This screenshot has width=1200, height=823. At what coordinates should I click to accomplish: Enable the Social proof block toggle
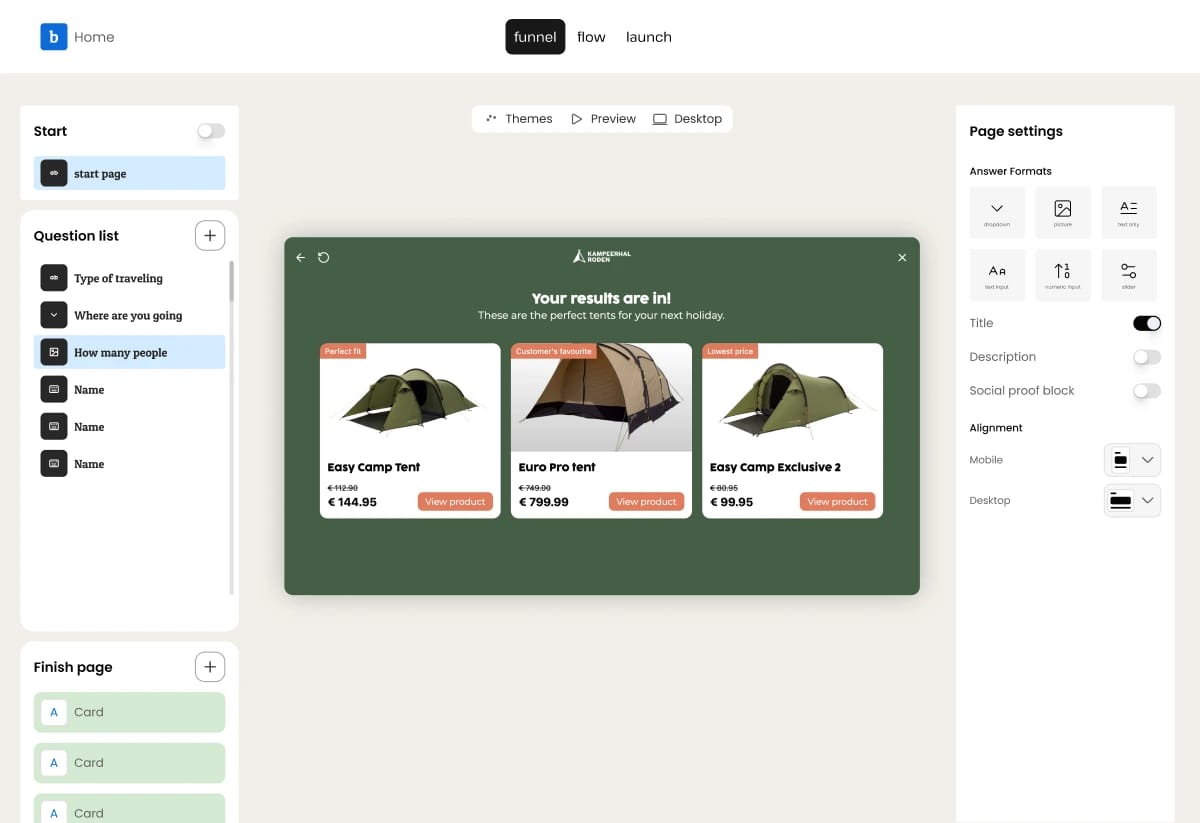tap(1147, 391)
